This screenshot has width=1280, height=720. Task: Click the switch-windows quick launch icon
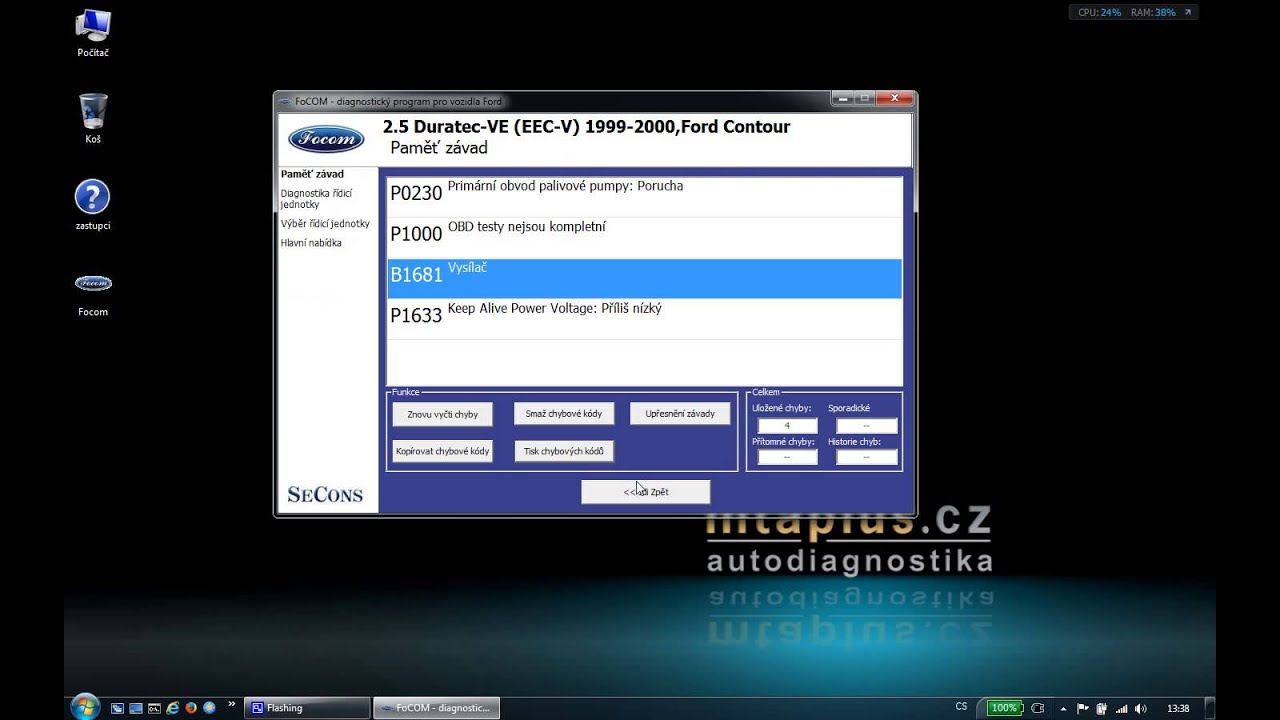(117, 708)
